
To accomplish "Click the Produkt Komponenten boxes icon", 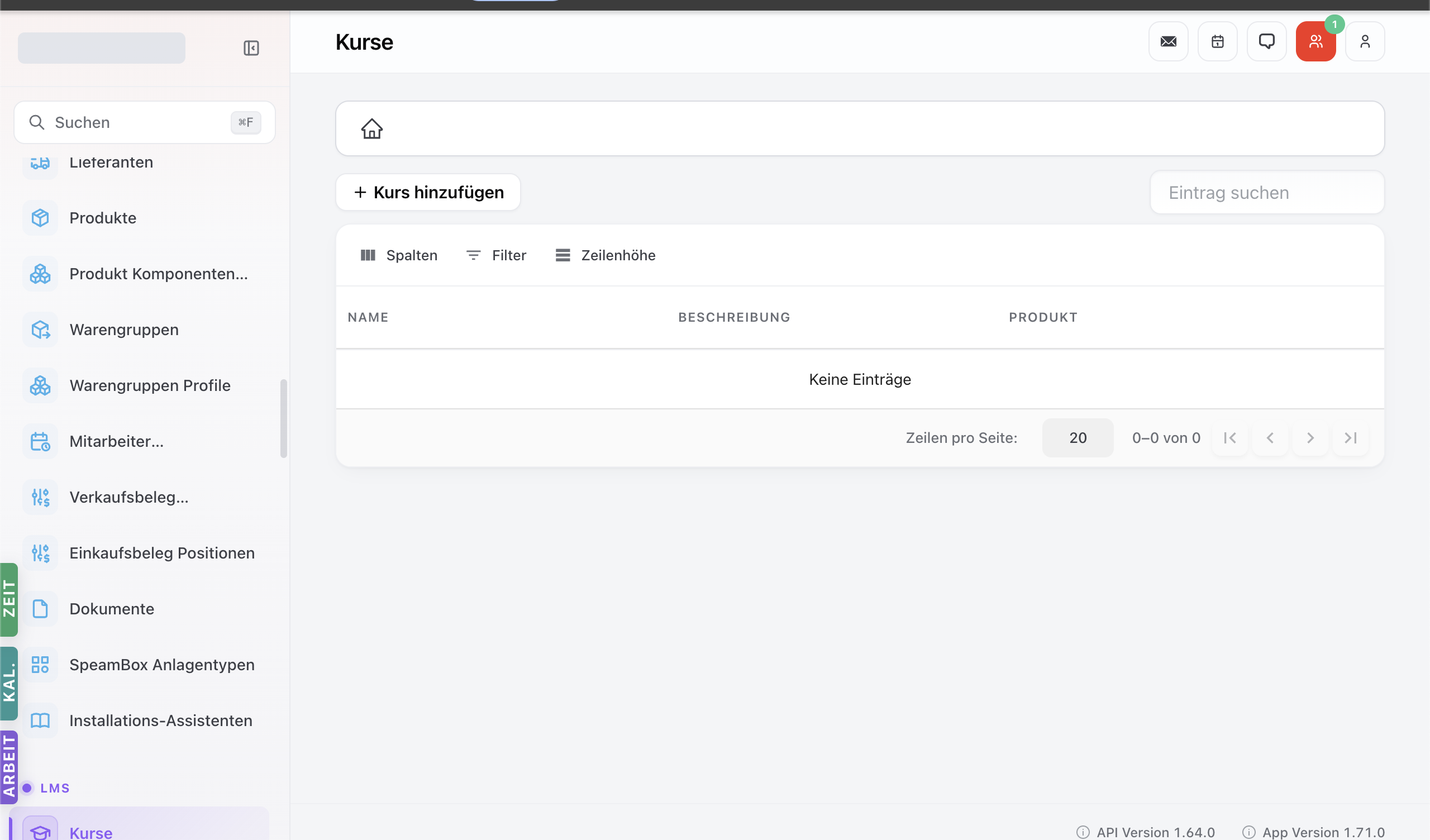I will pyautogui.click(x=40, y=274).
